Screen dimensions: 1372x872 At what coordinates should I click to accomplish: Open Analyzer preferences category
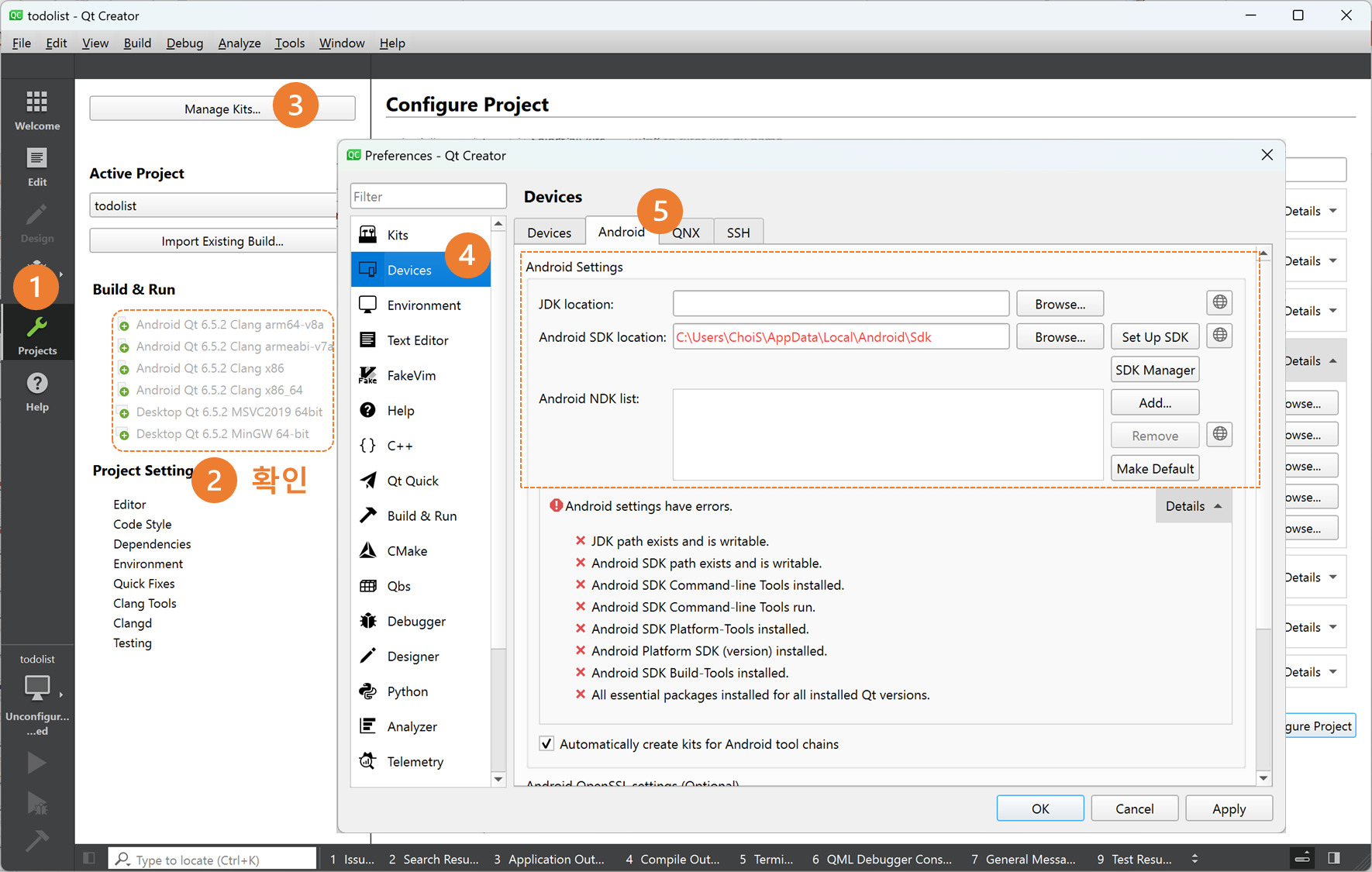(x=421, y=726)
